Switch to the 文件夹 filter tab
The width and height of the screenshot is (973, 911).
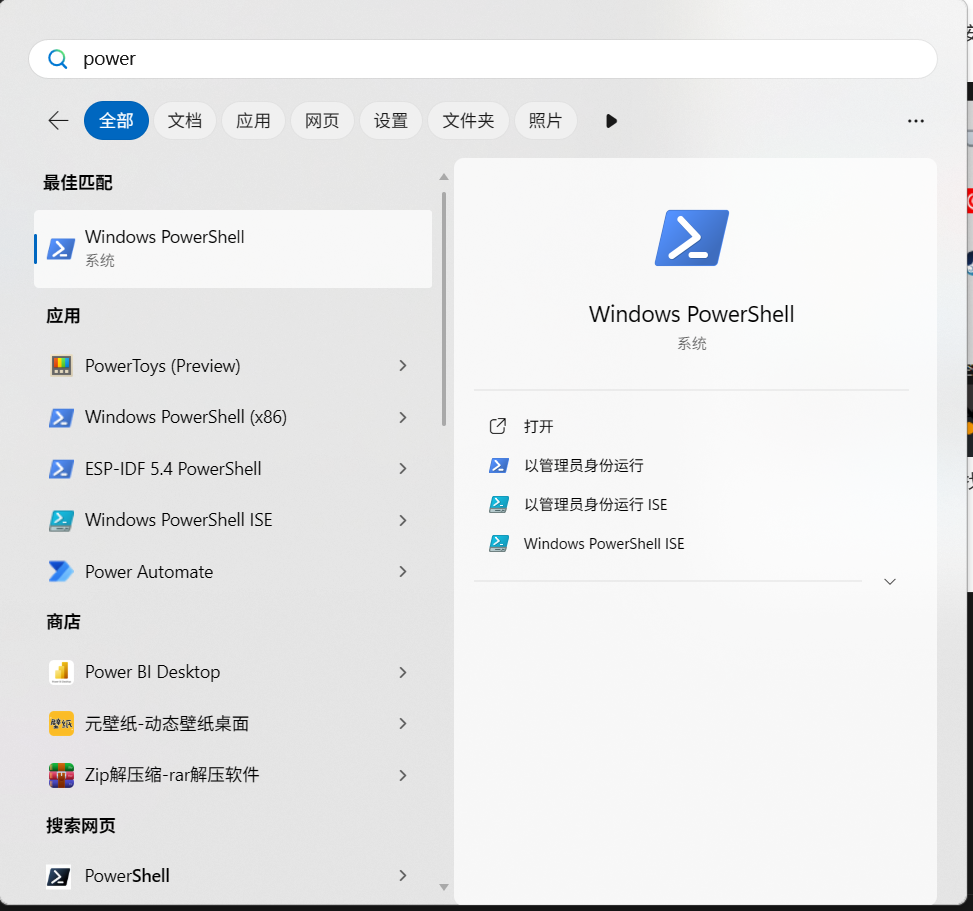click(469, 120)
